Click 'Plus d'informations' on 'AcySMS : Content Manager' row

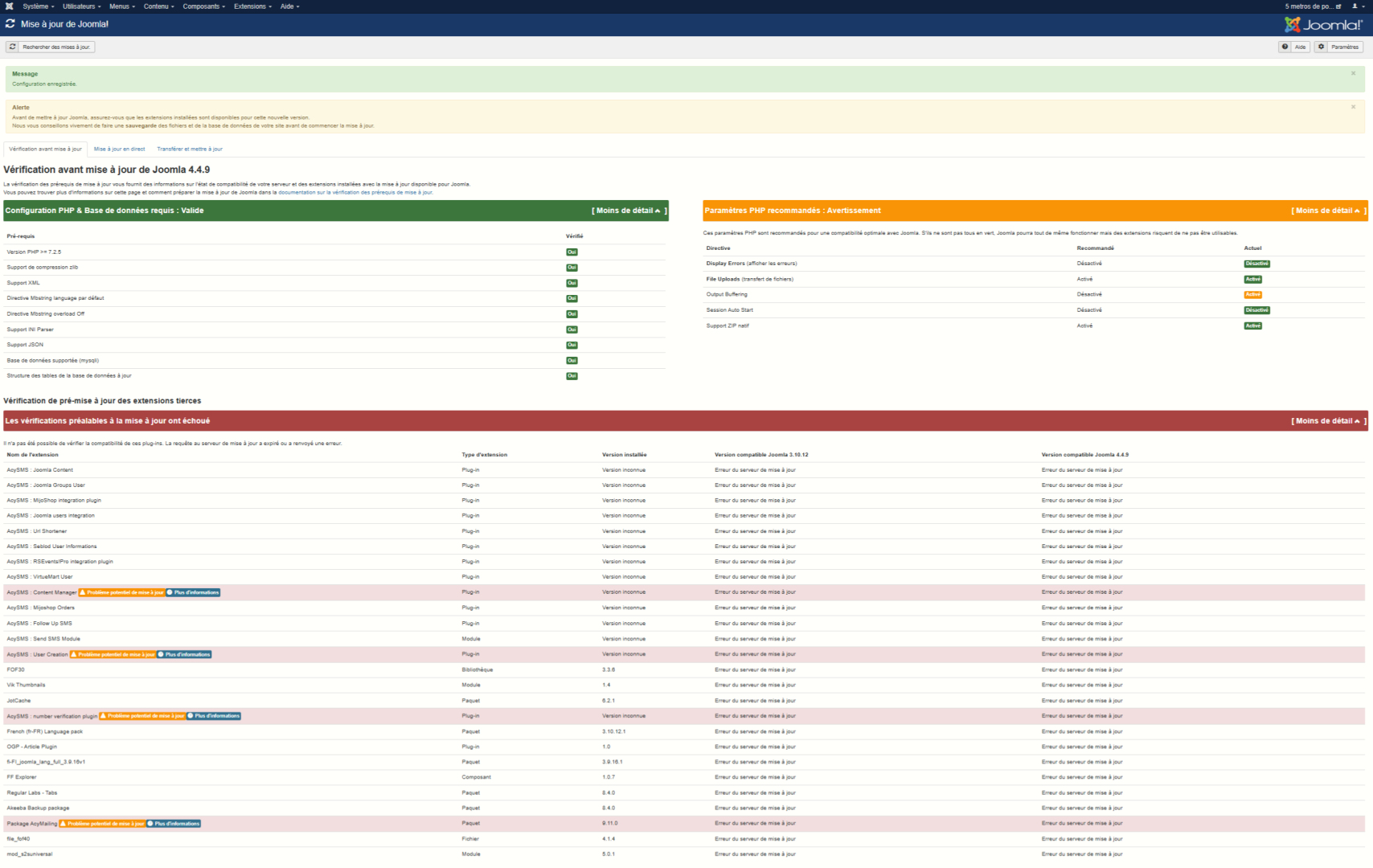[193, 592]
